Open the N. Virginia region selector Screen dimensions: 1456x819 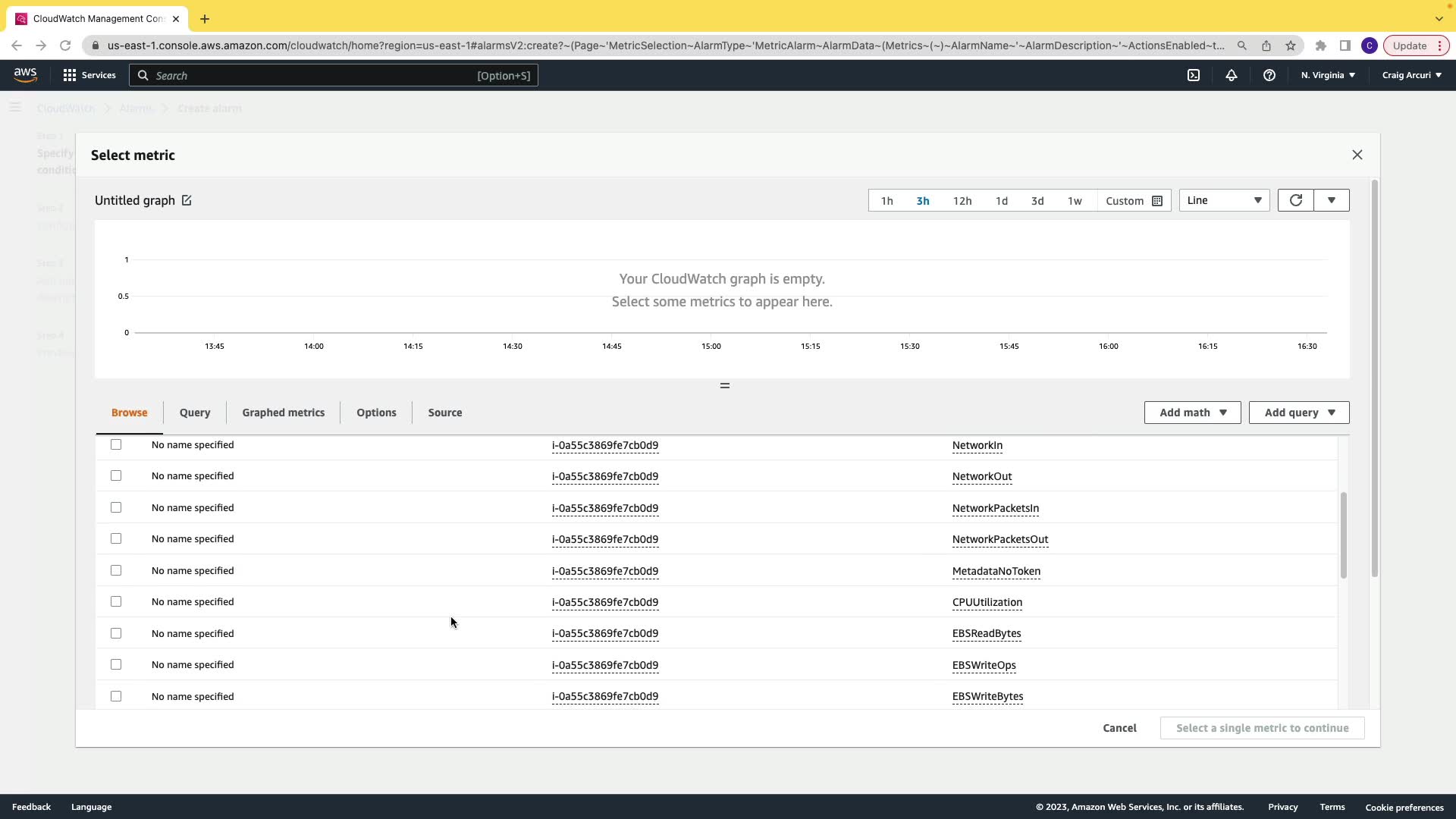(1328, 75)
